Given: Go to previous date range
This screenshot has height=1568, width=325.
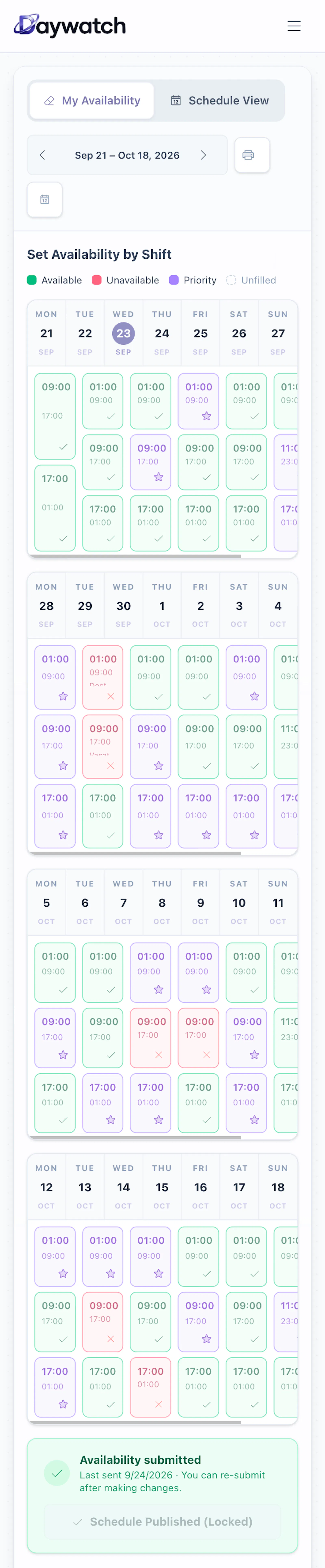Looking at the screenshot, I should tap(42, 155).
